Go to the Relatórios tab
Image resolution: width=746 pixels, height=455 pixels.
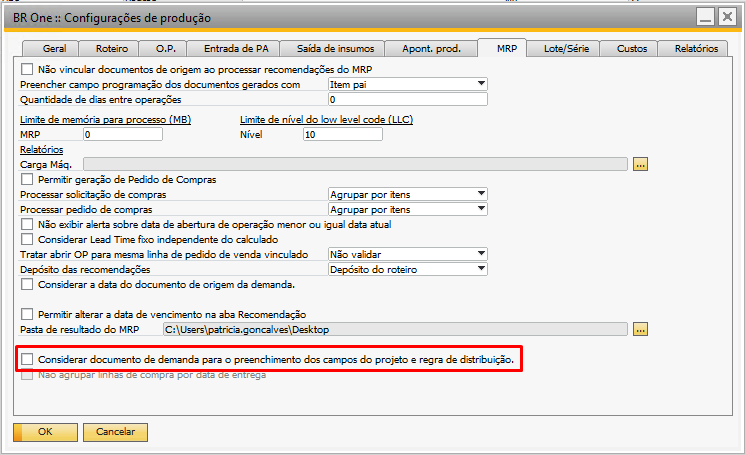pos(695,48)
